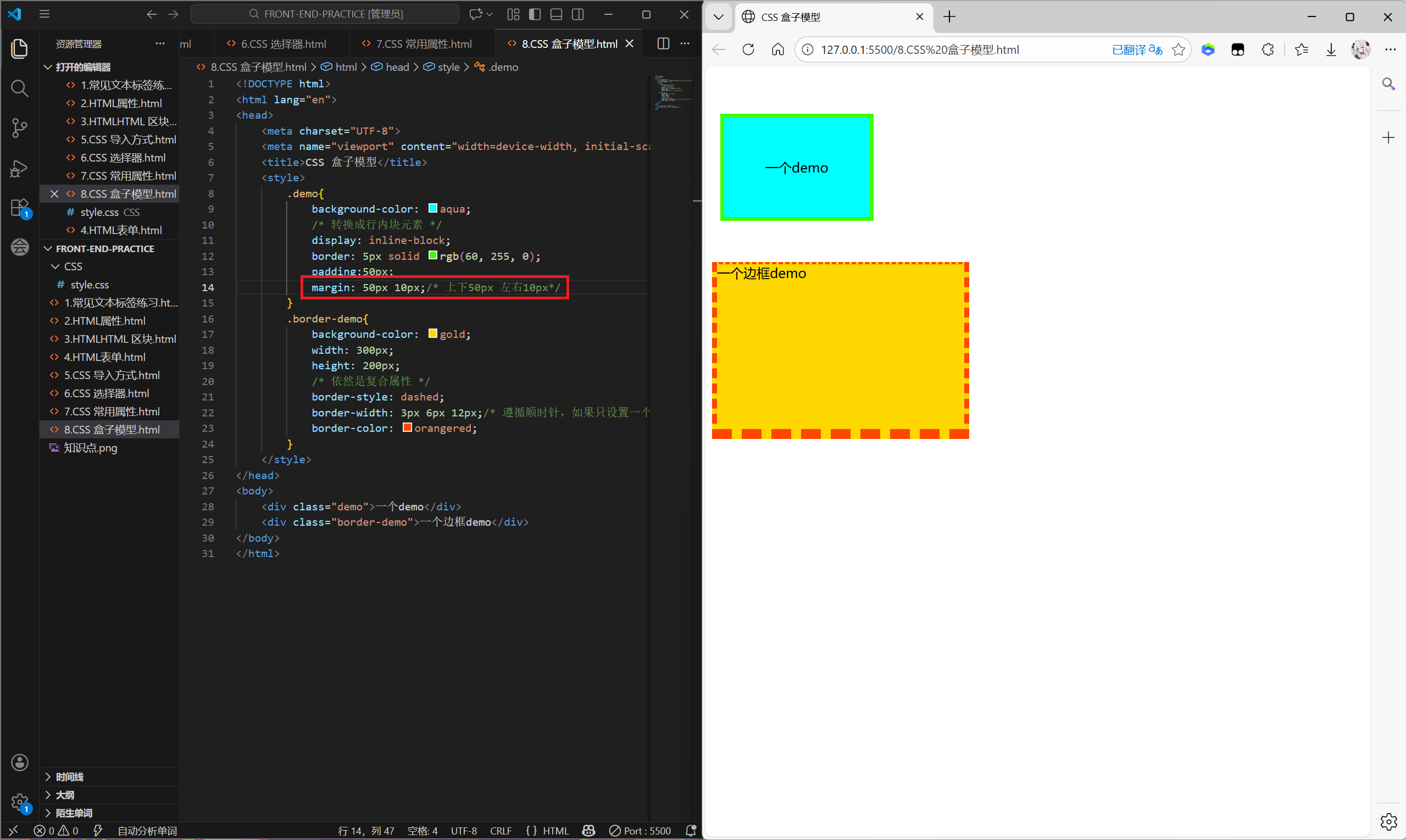The image size is (1406, 840).
Task: Open the Search view in activity bar
Action: click(19, 88)
